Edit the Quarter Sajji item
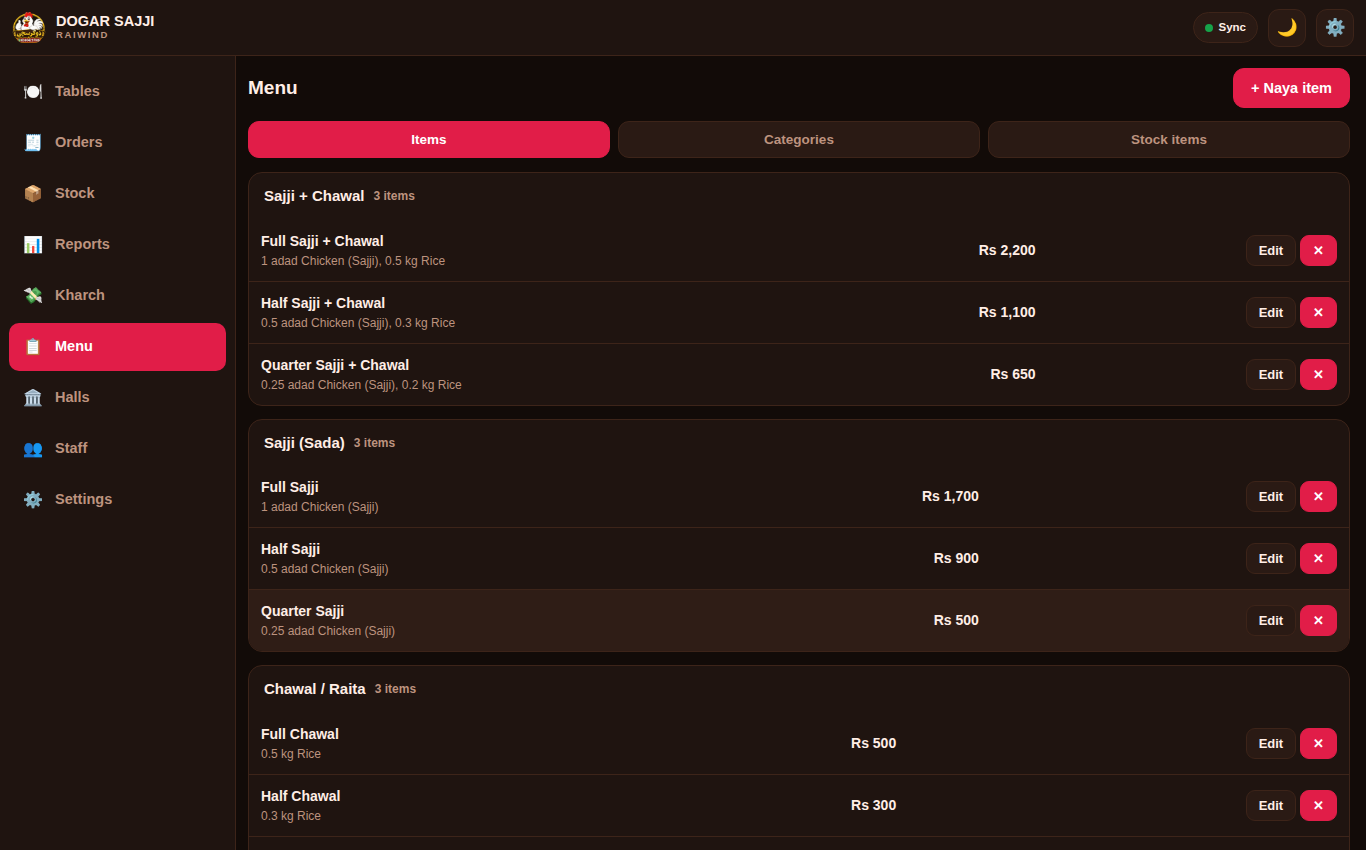 coord(1271,621)
